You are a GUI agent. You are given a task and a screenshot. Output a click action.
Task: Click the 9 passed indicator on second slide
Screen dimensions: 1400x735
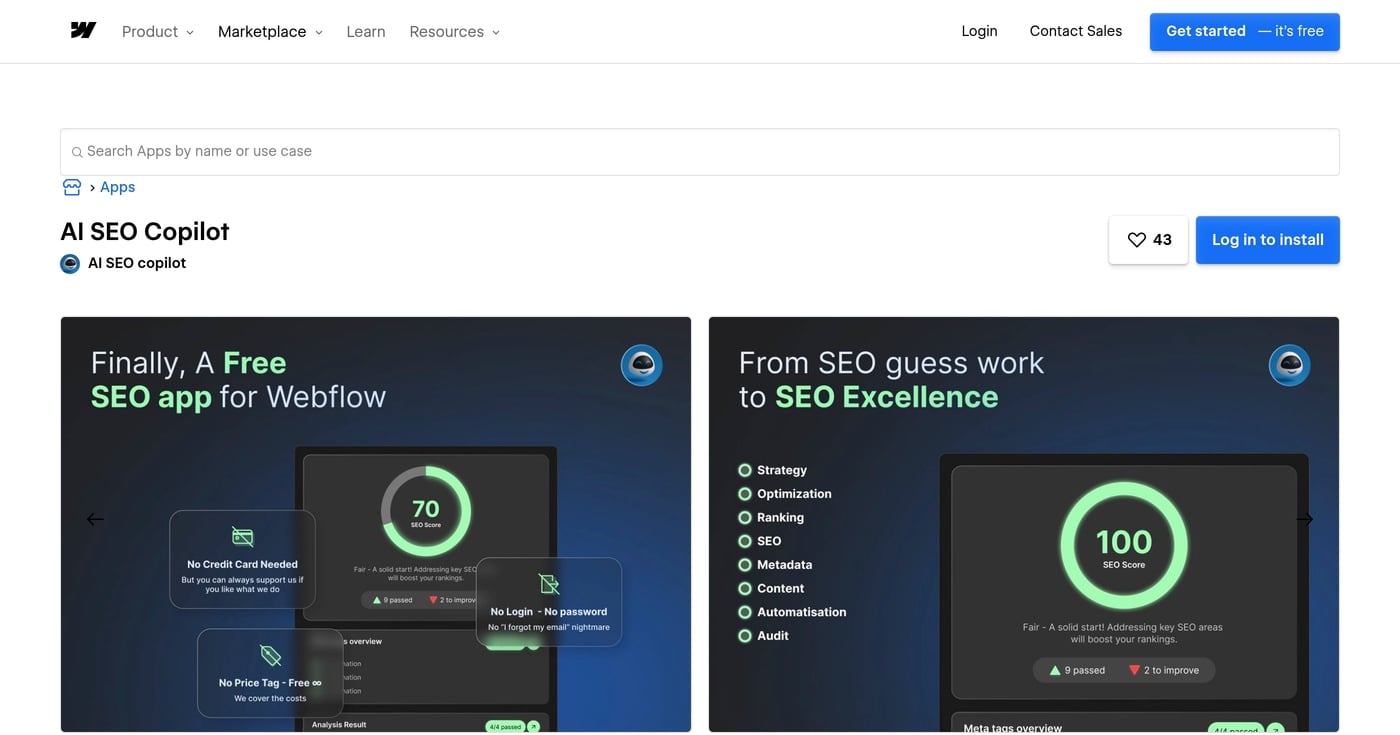tap(1077, 670)
